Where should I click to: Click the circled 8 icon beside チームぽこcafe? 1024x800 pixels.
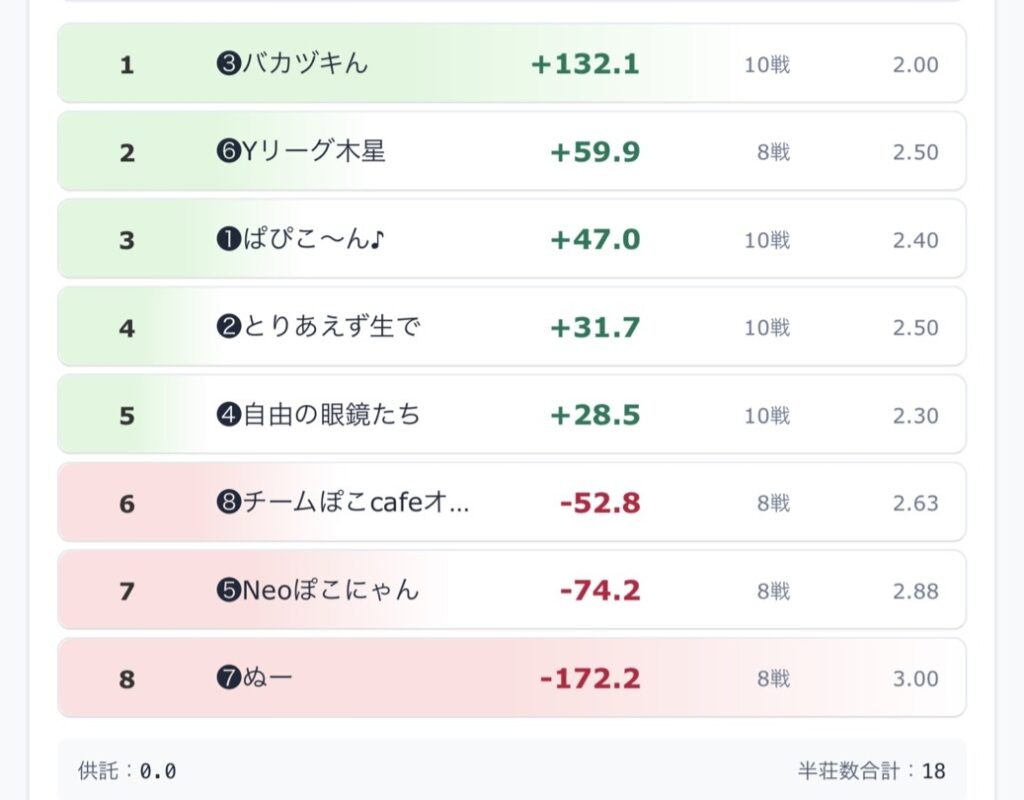(229, 502)
